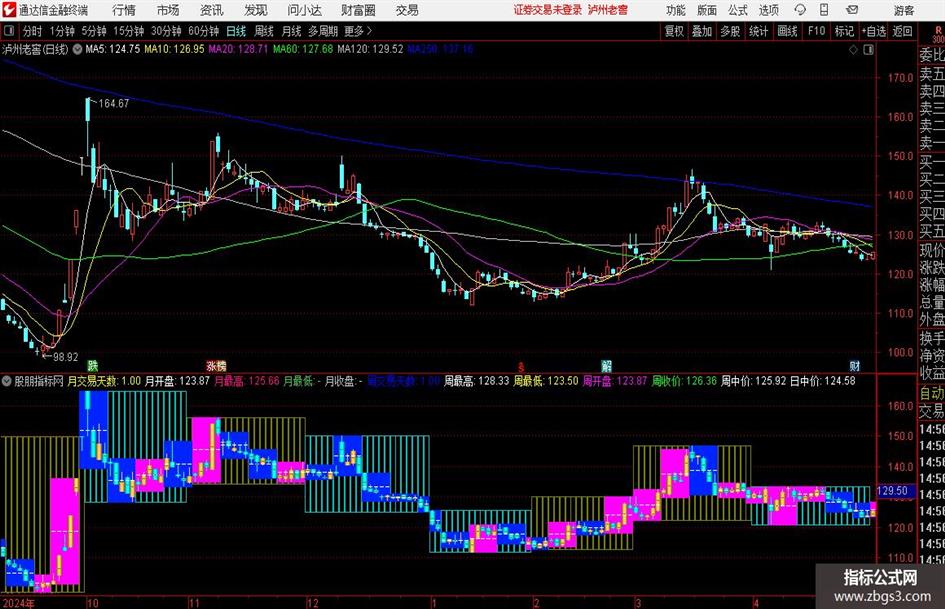The image size is (945, 609).
Task: Toggle the right sidebar panel icon atop chart
Action: (868, 50)
